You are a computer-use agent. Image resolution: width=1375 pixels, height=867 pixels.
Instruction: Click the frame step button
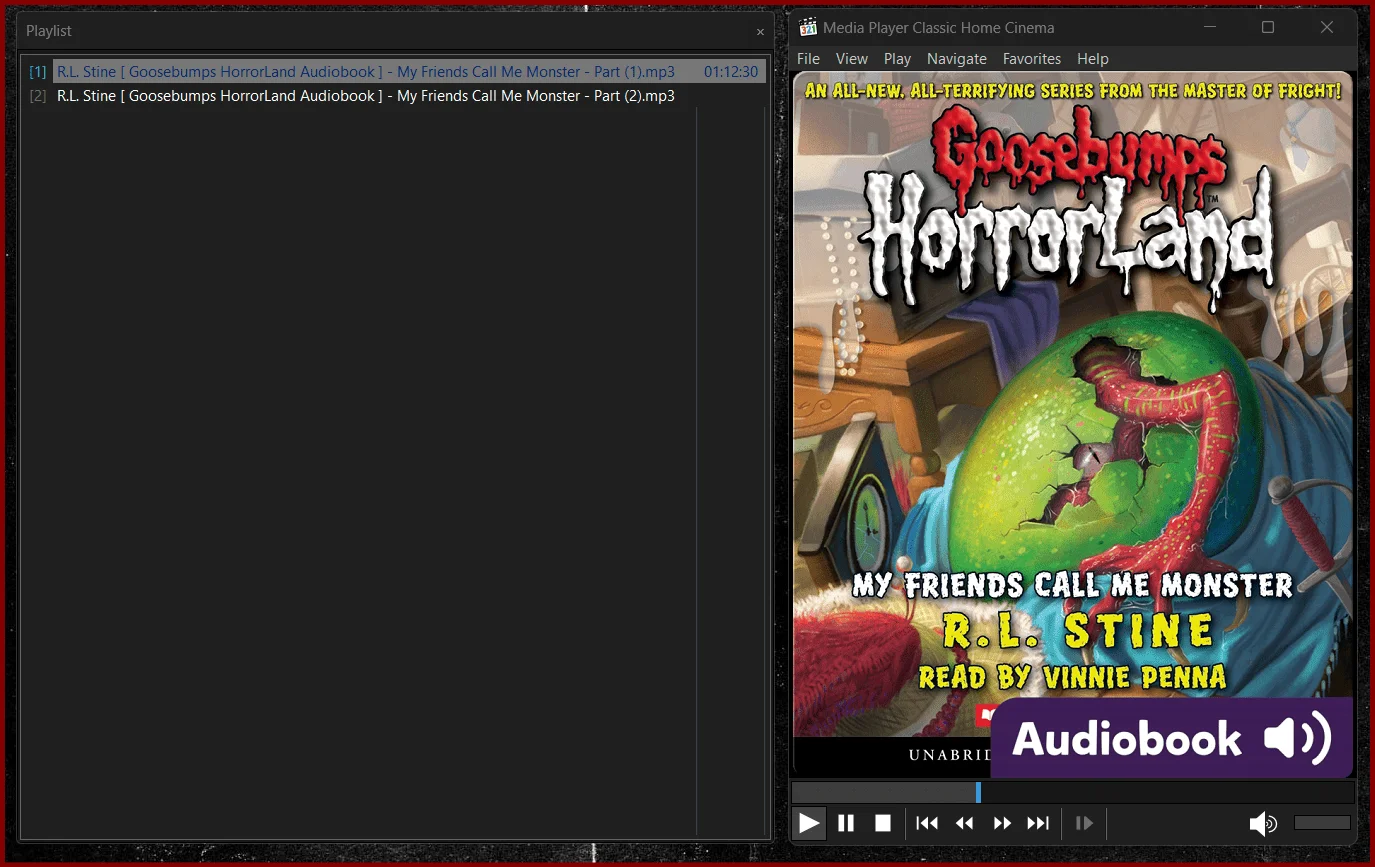1084,823
